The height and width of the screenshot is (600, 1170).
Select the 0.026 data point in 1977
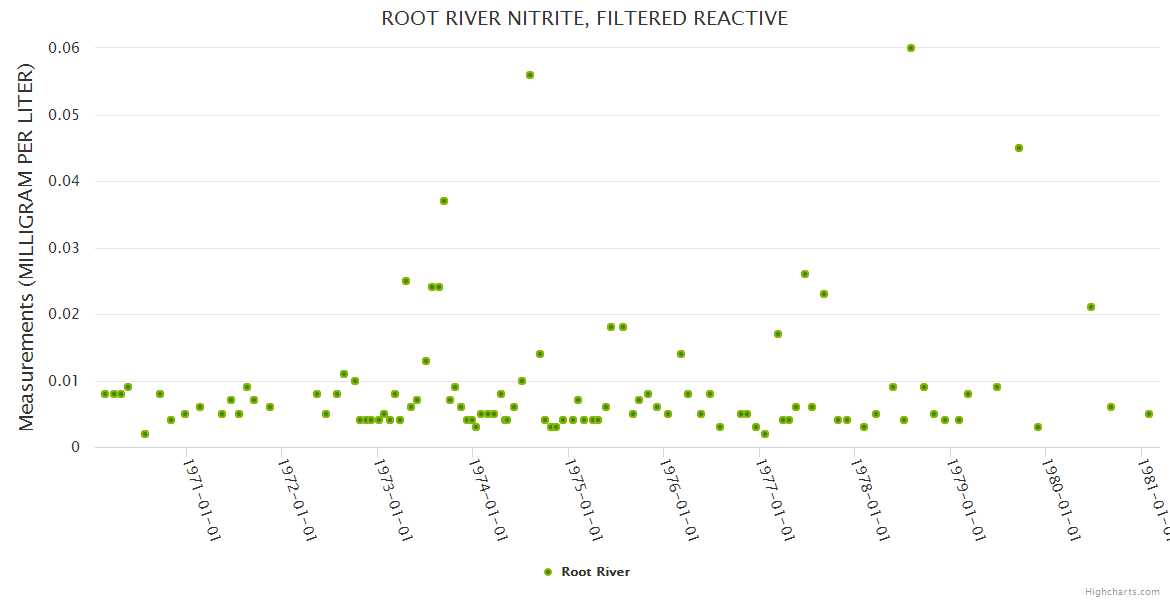click(x=805, y=274)
